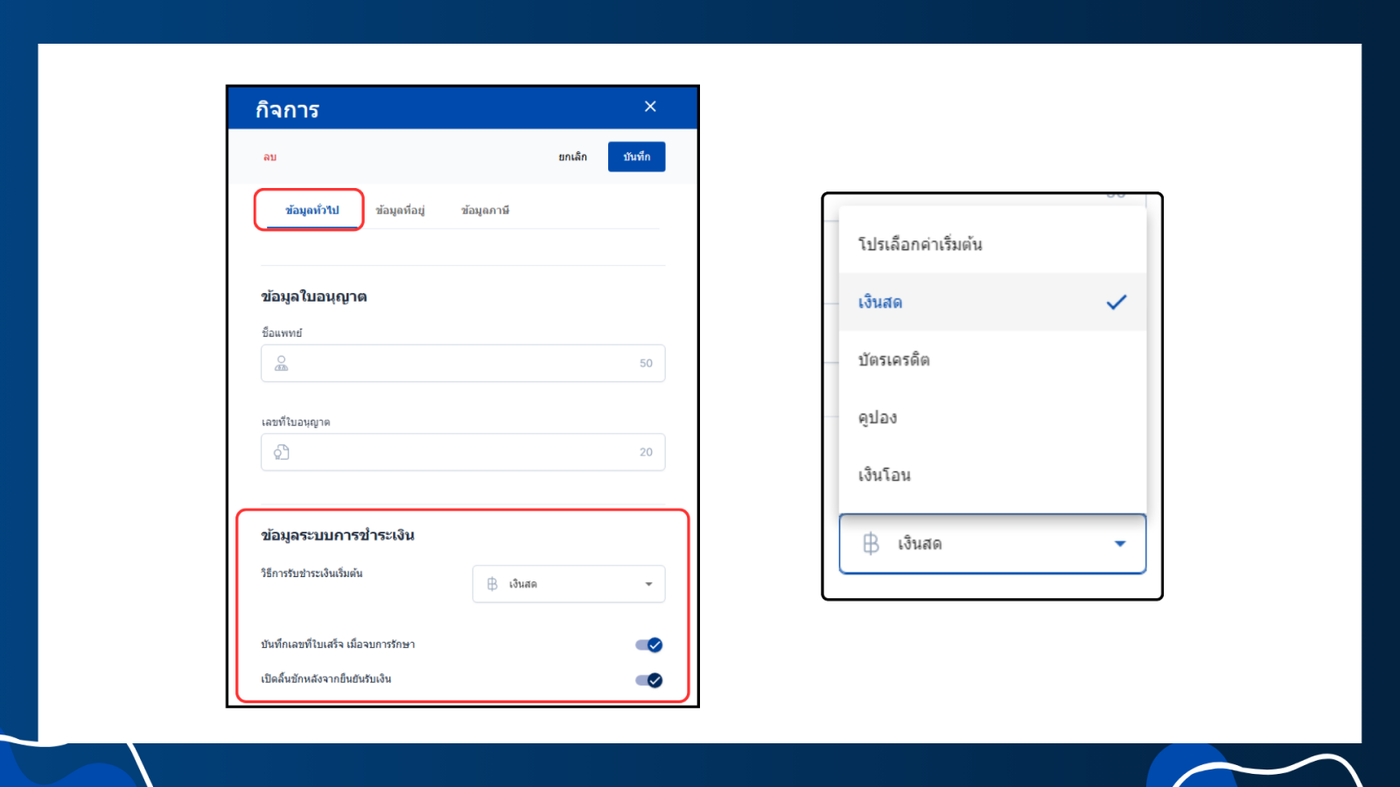Toggle บันทึกเลขที่ใบเสร็จ เมื่อจบการรักษา switch

click(649, 645)
